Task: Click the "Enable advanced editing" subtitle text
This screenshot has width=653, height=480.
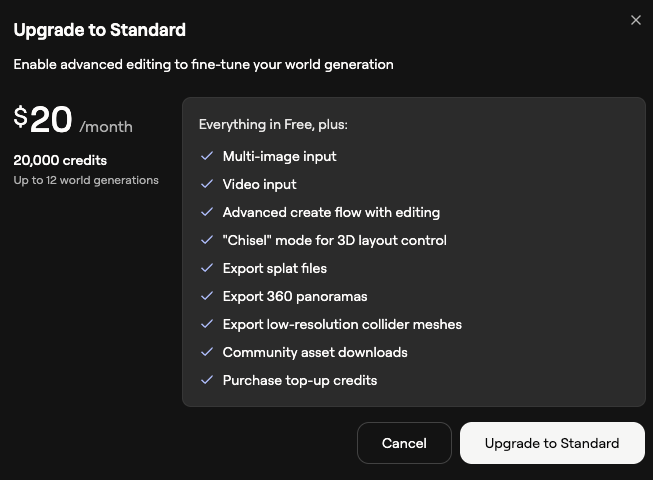Action: click(x=203, y=64)
